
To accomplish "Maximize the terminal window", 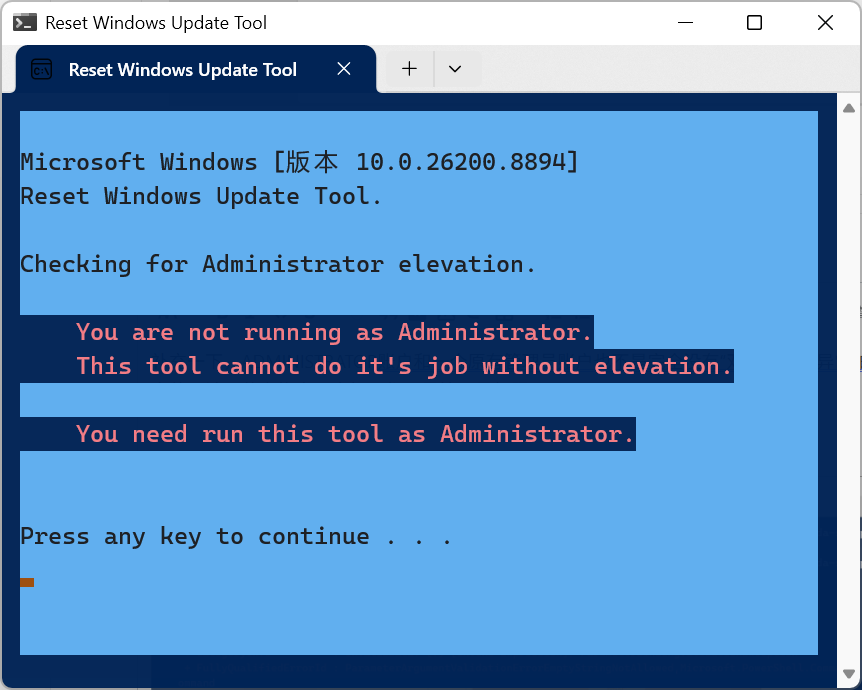I will [754, 23].
